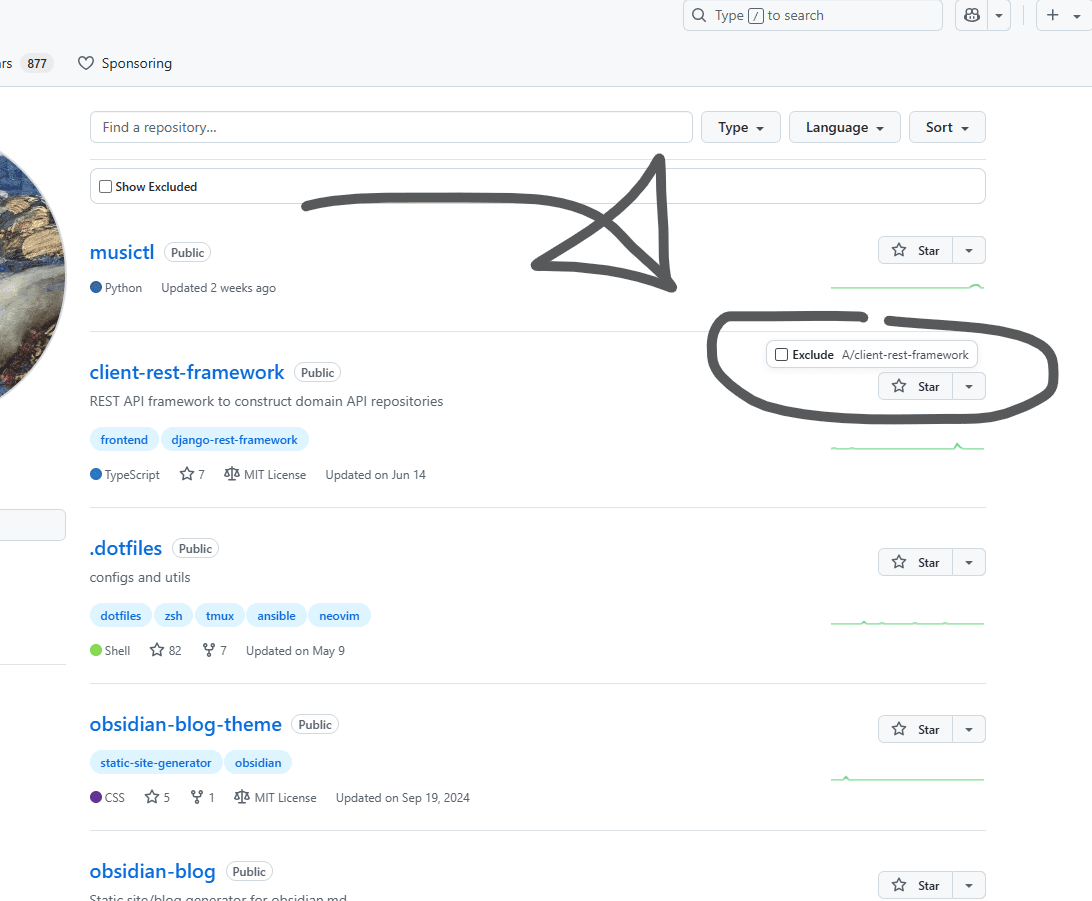Star the client-rest-framework repository
The image size is (1092, 901).
click(915, 386)
